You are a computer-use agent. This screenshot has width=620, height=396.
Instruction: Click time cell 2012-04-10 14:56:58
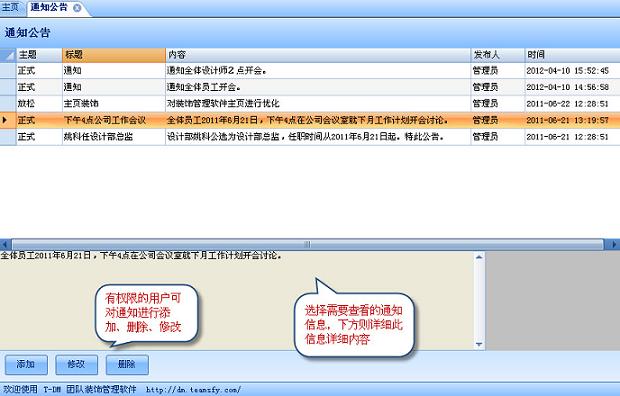tap(572, 87)
